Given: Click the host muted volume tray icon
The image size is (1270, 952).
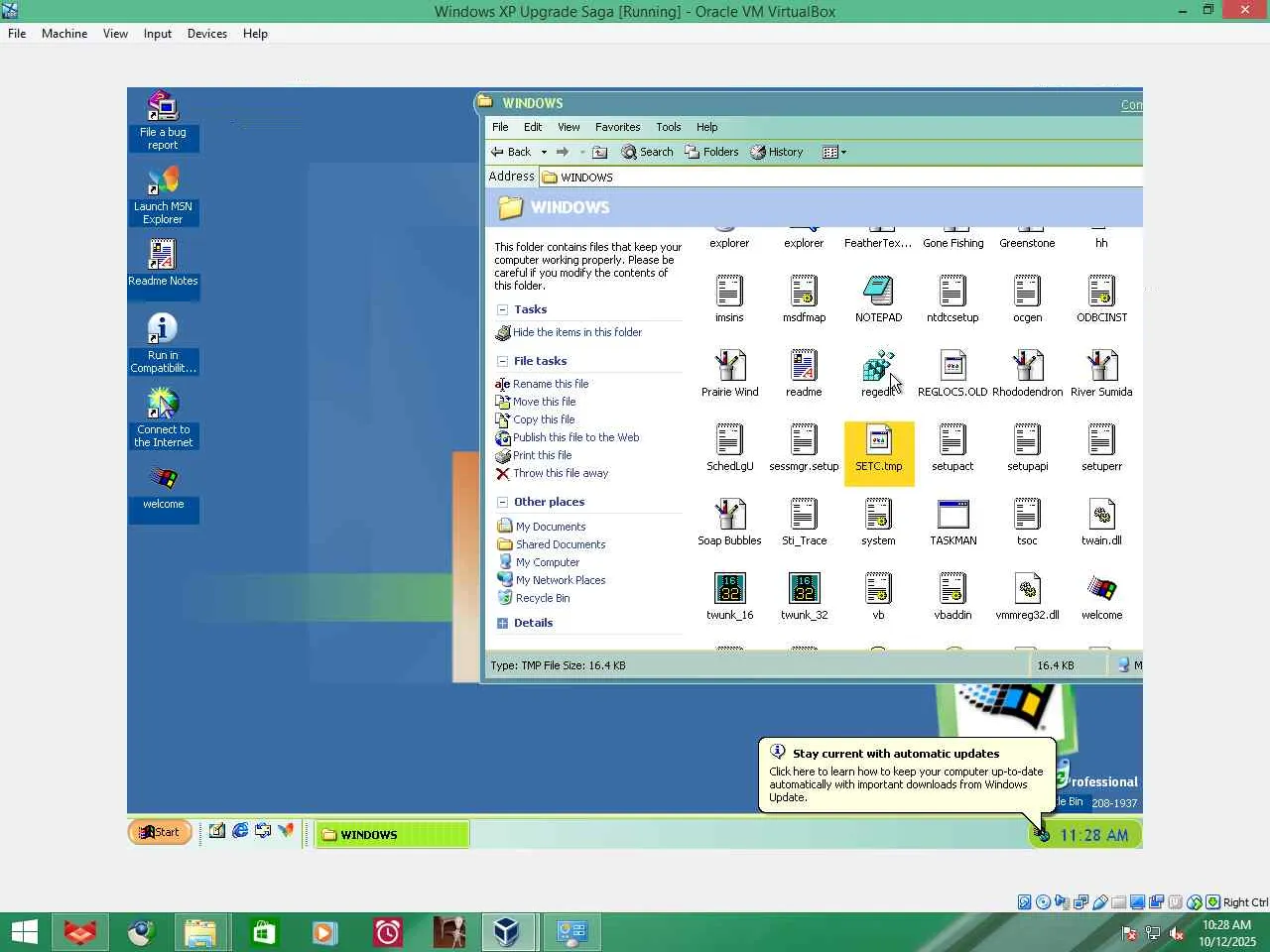Looking at the screenshot, I should point(1178,932).
